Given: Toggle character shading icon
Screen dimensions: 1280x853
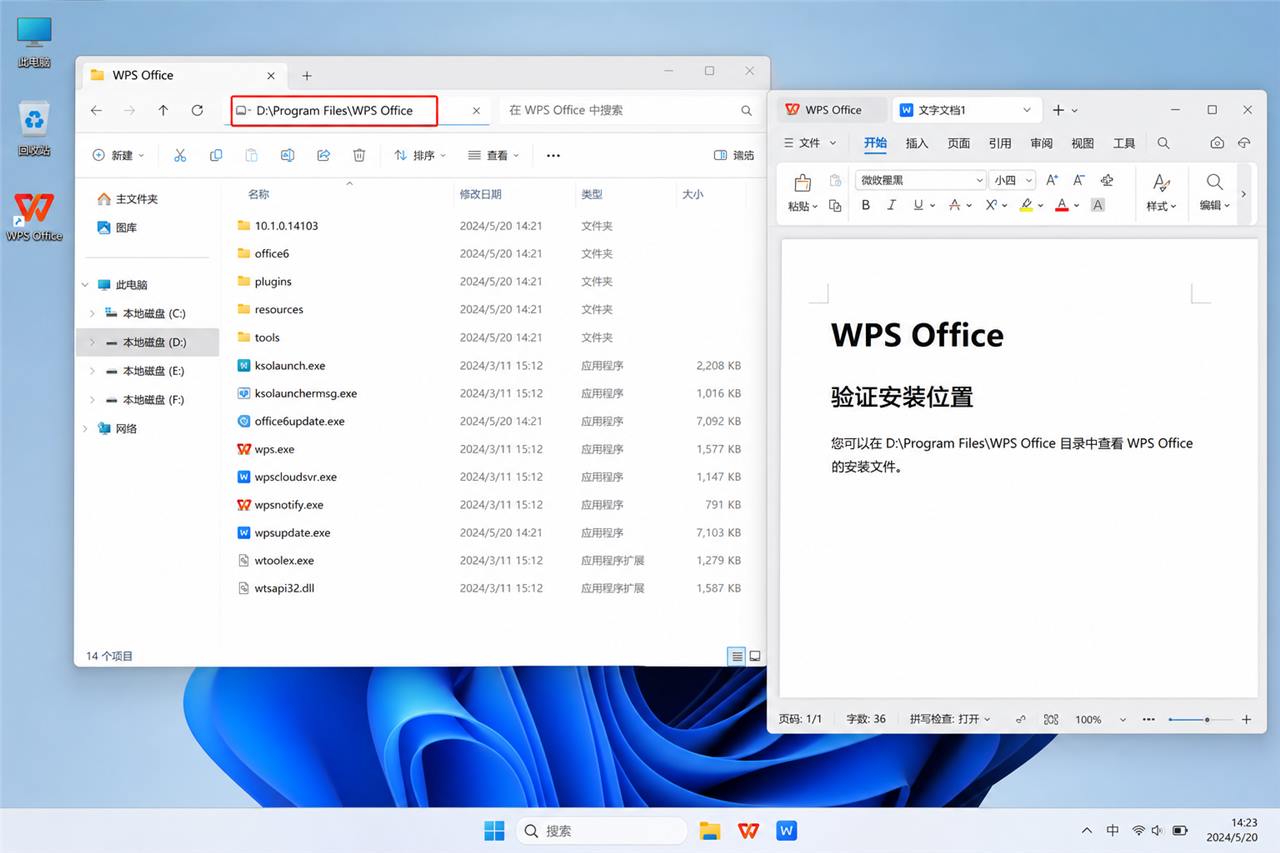Looking at the screenshot, I should [x=1097, y=205].
